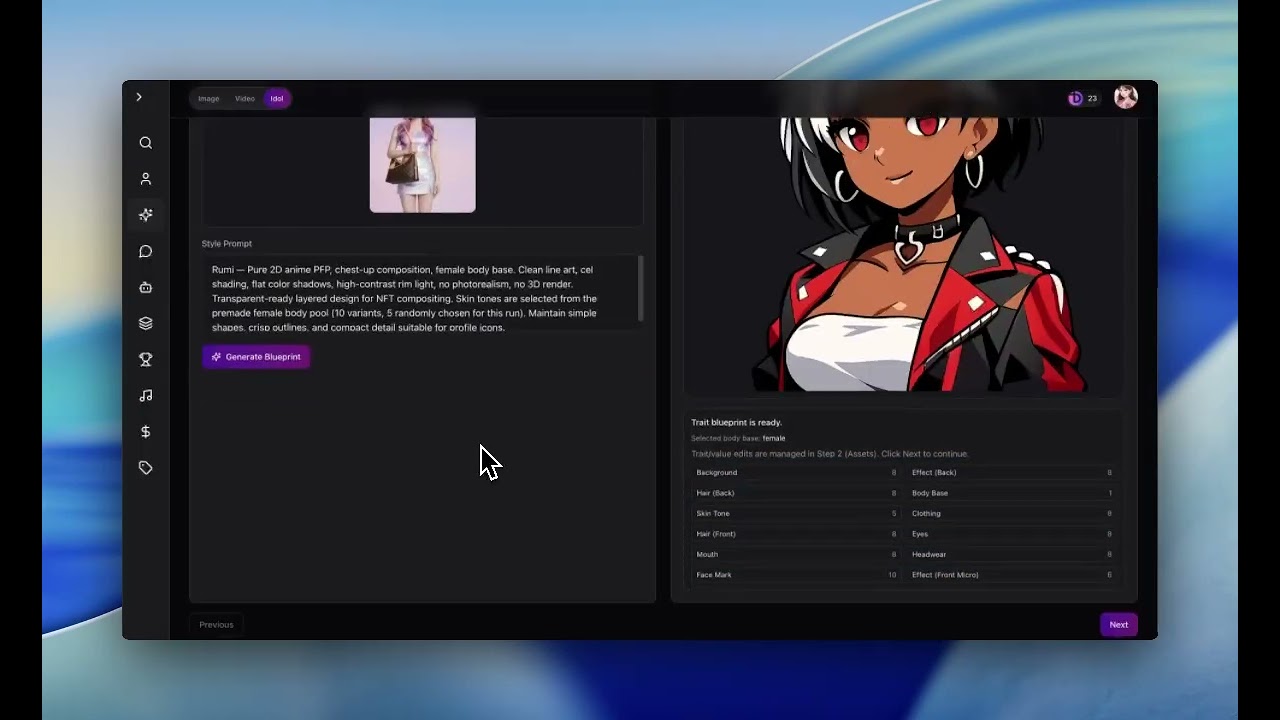Expand the sidebar with the chevron arrow
The width and height of the screenshot is (1280, 720).
click(139, 97)
